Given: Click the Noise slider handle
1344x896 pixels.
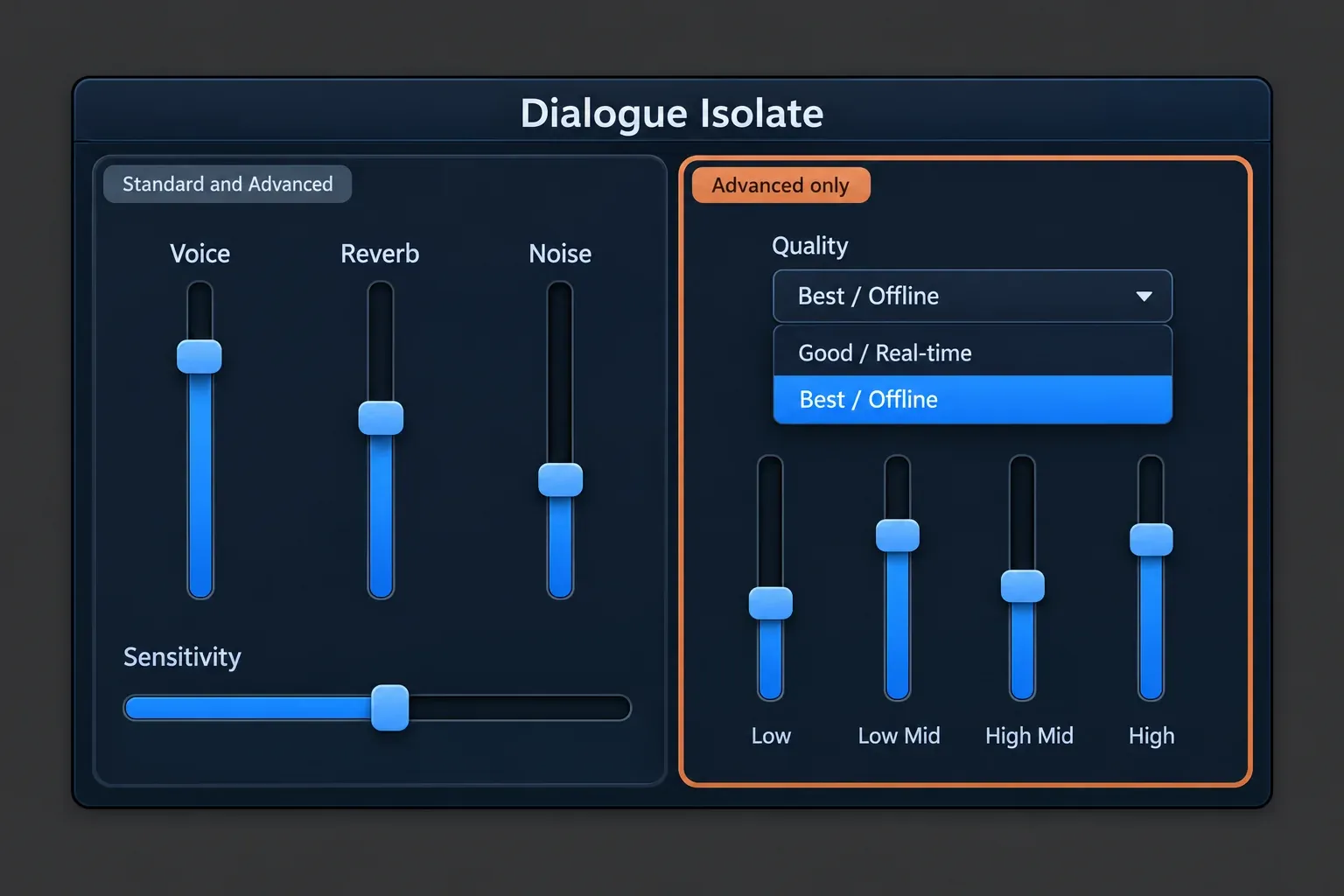Looking at the screenshot, I should tap(560, 479).
